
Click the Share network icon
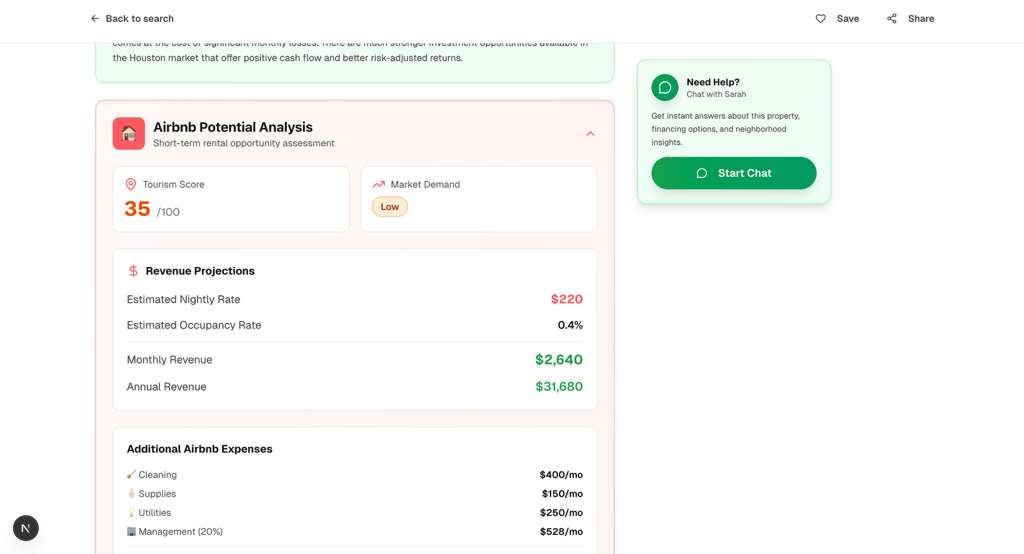(892, 19)
